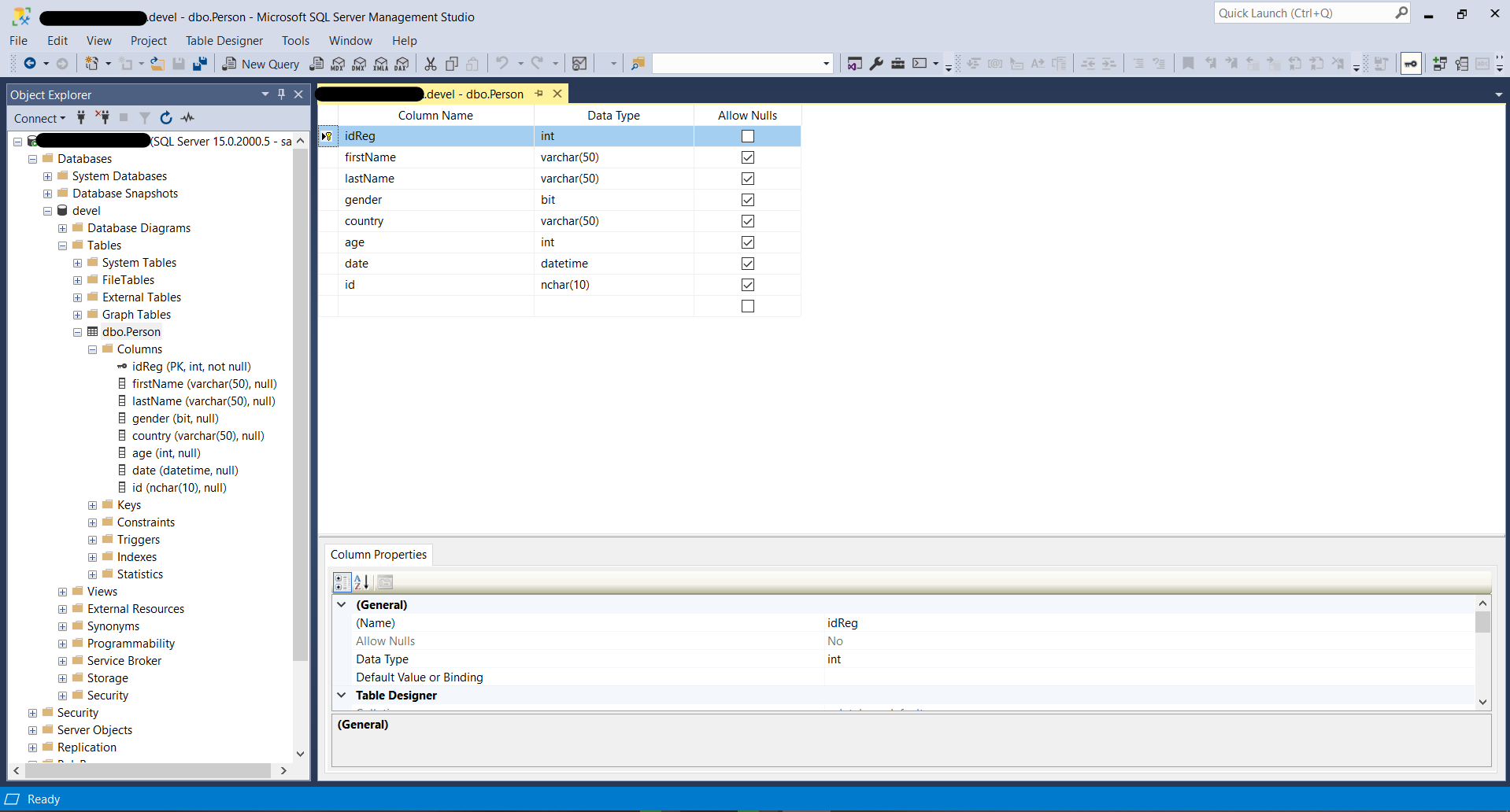Refresh the Object Explorer tree
This screenshot has width=1510, height=812.
tap(166, 118)
